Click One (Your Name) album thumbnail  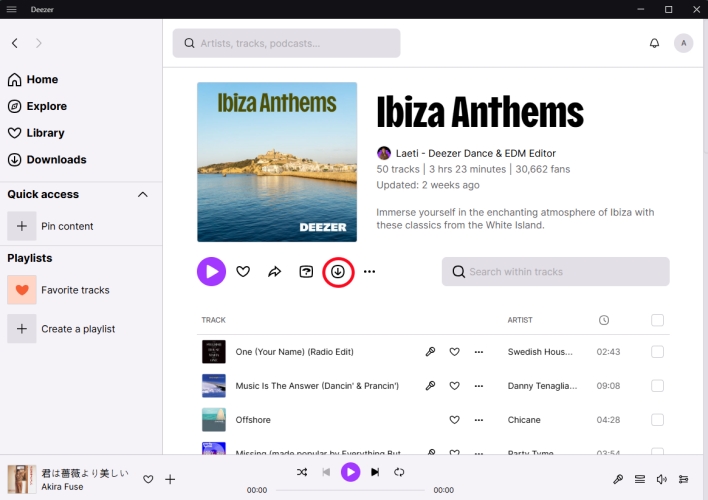click(214, 351)
